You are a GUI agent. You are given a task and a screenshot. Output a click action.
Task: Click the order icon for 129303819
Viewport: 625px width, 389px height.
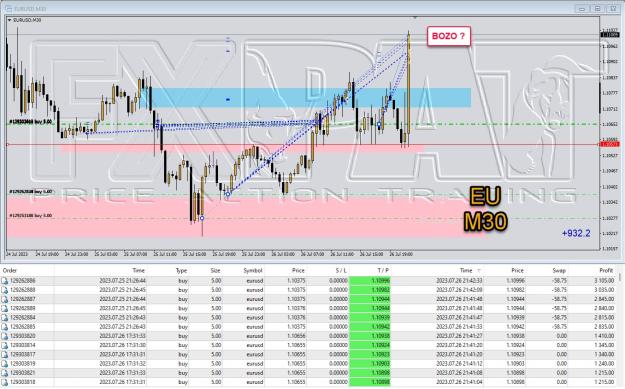pos(5,363)
